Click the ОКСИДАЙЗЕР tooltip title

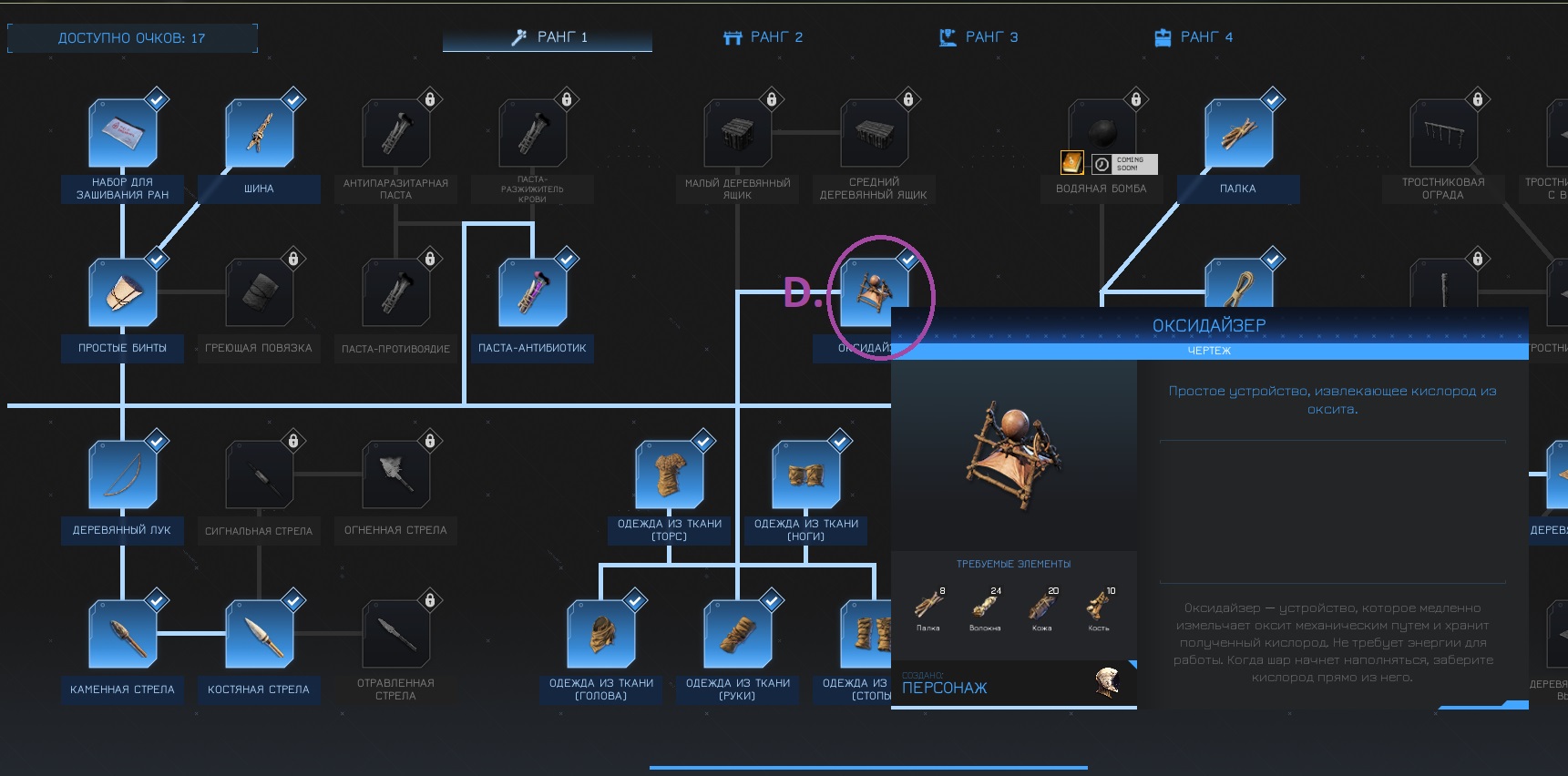pyautogui.click(x=1209, y=325)
